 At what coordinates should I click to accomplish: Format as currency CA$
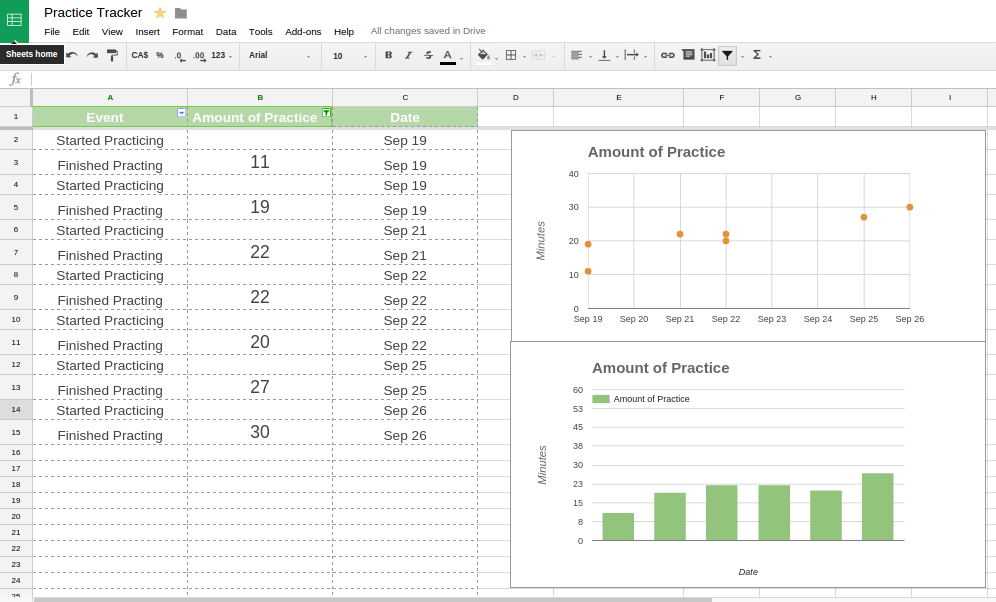click(x=140, y=55)
